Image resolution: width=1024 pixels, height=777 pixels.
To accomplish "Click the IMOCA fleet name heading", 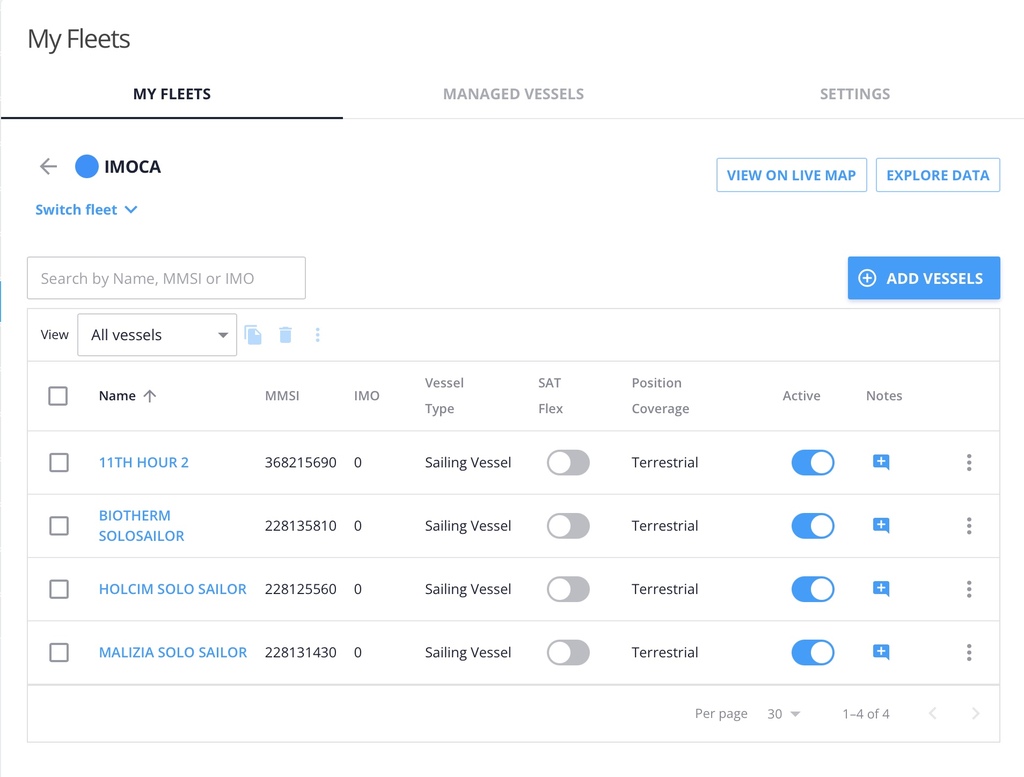I will 133,166.
